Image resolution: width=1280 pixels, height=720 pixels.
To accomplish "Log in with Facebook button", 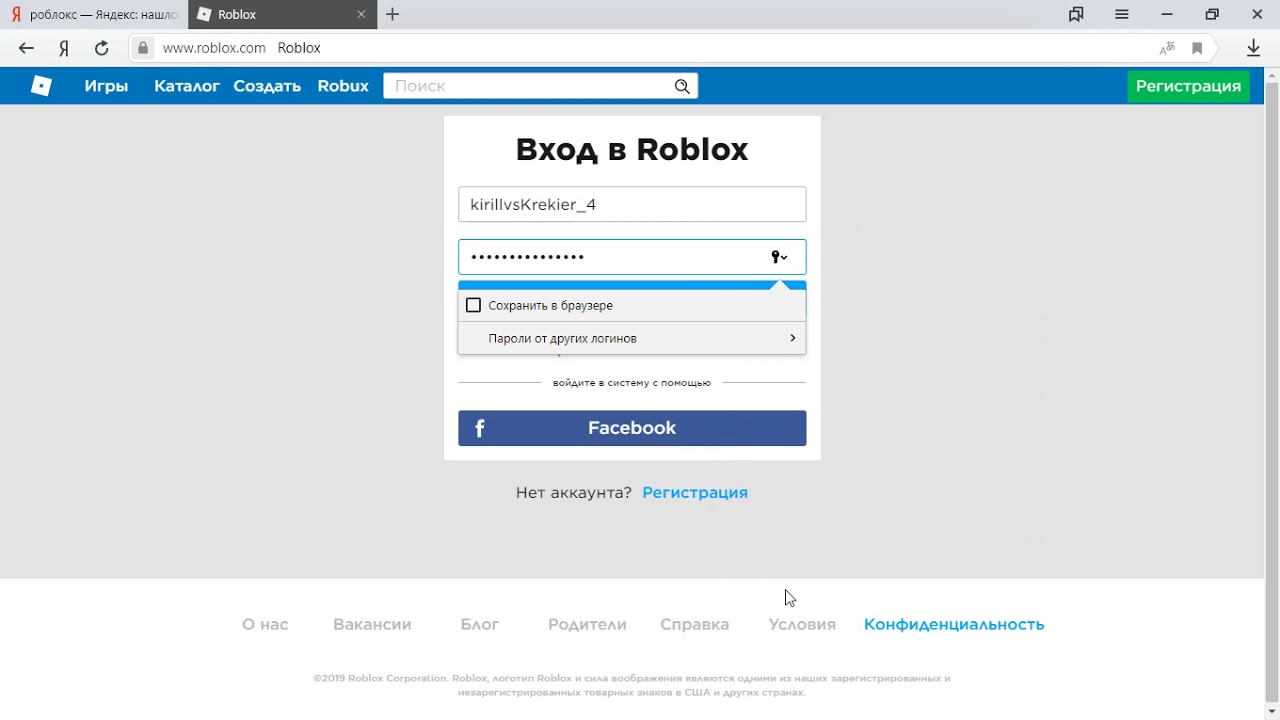I will (x=632, y=428).
